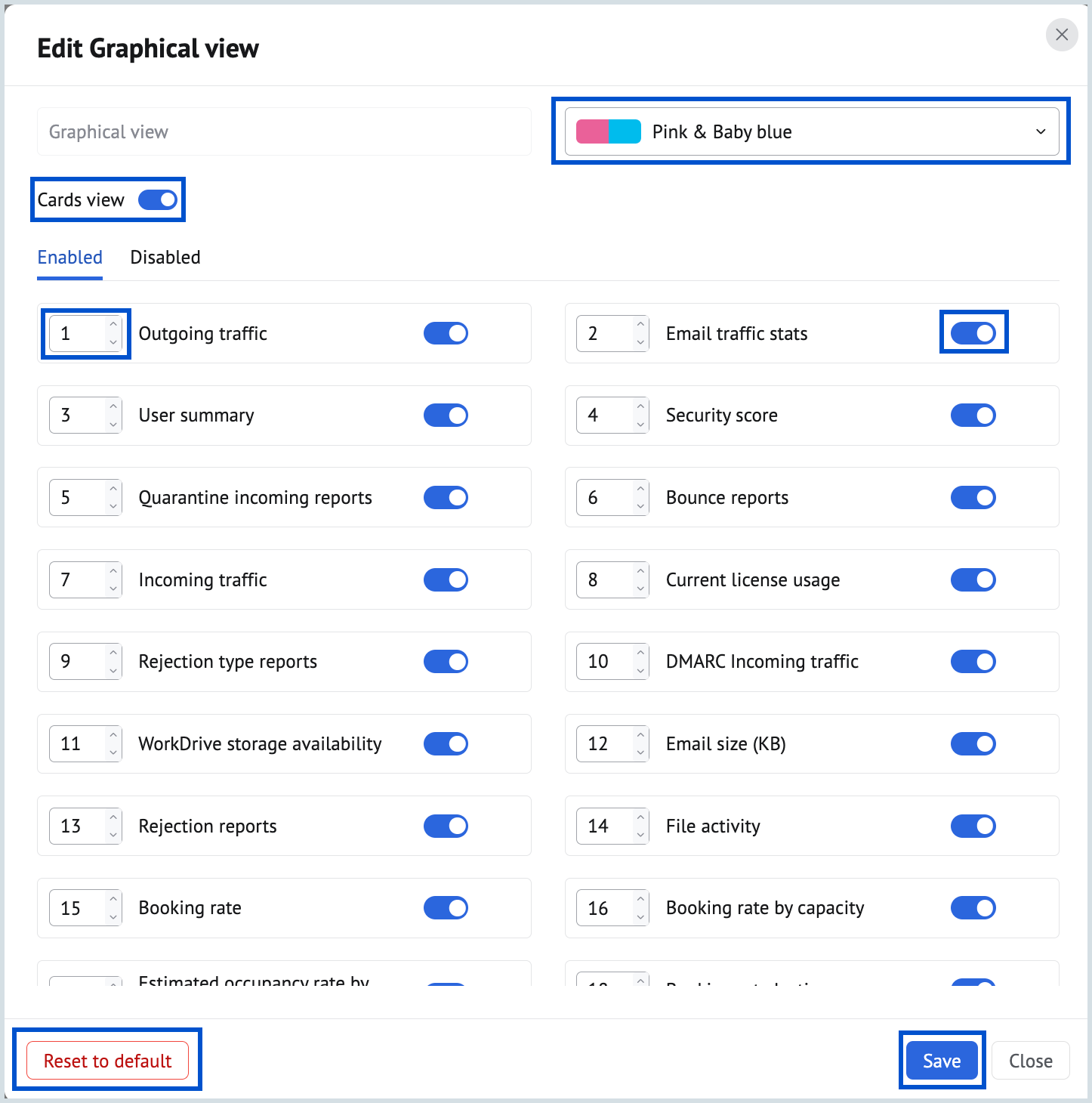This screenshot has height=1103, width=1092.
Task: Toggle the Cards view switch
Action: (158, 199)
